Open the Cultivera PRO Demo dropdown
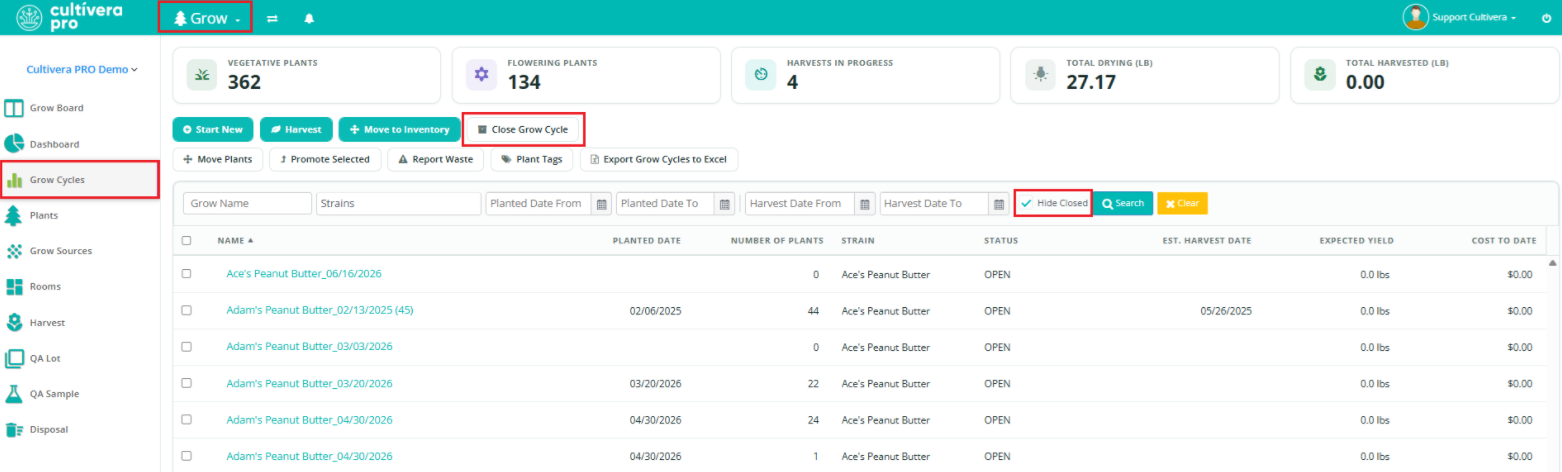The height and width of the screenshot is (472, 1562). [81, 70]
